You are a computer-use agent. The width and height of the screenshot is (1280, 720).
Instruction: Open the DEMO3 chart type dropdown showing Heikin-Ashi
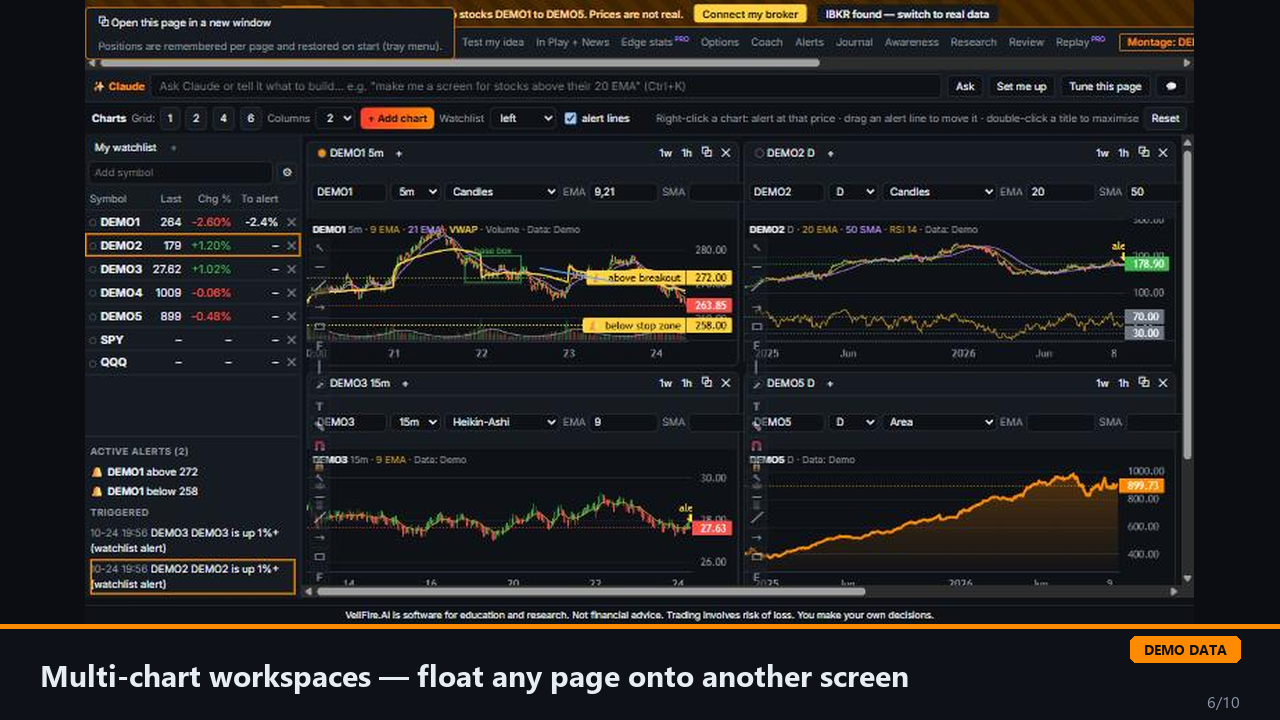(502, 422)
